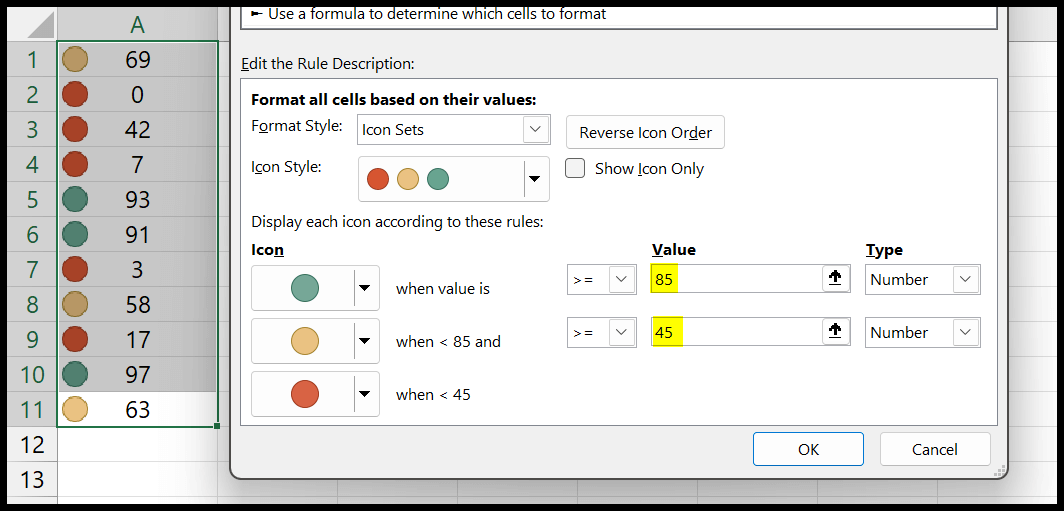Click the Reverse Icon Order button
Image resolution: width=1064 pixels, height=511 pixels.
click(645, 133)
